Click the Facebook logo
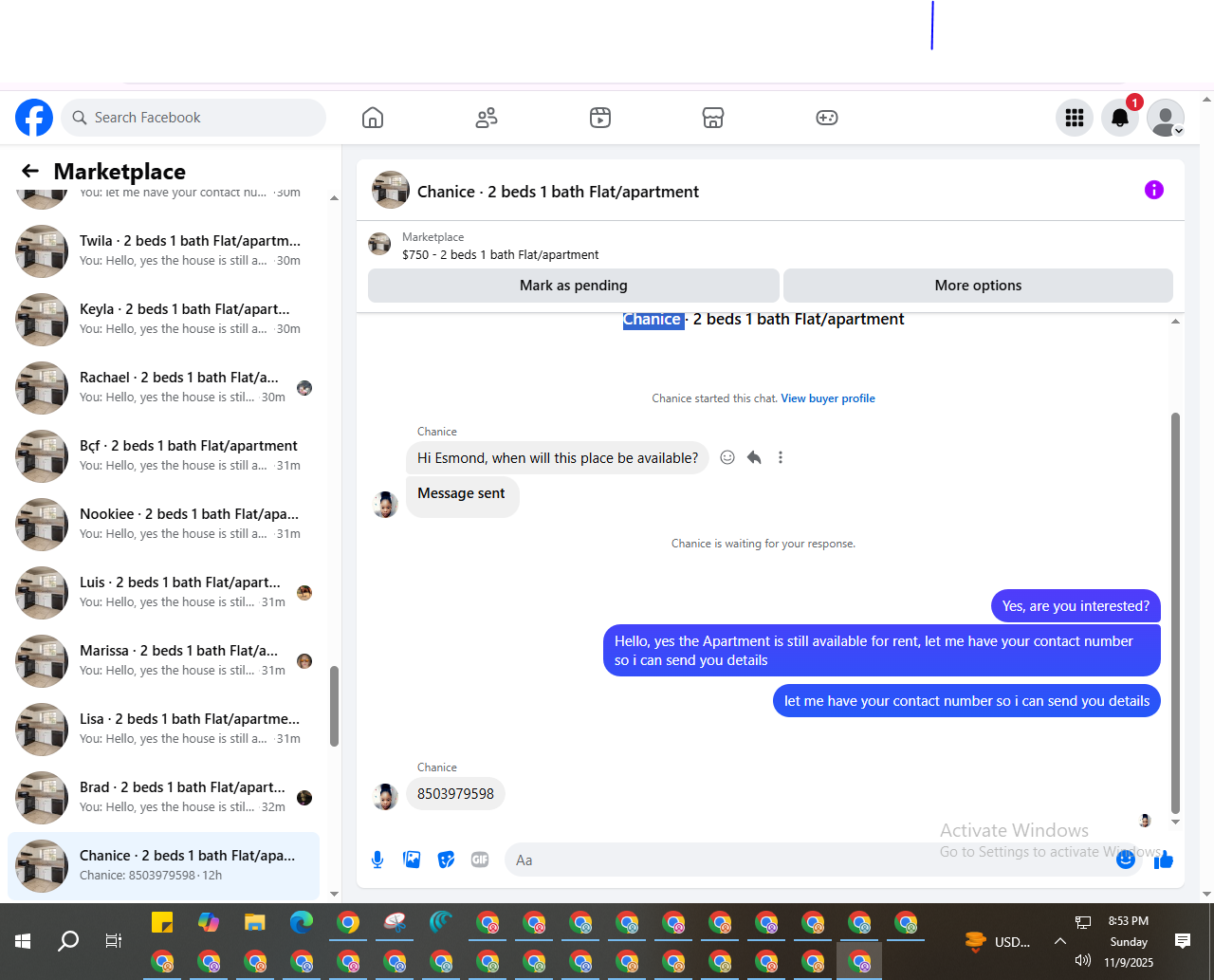The width and height of the screenshot is (1214, 980). tap(34, 118)
